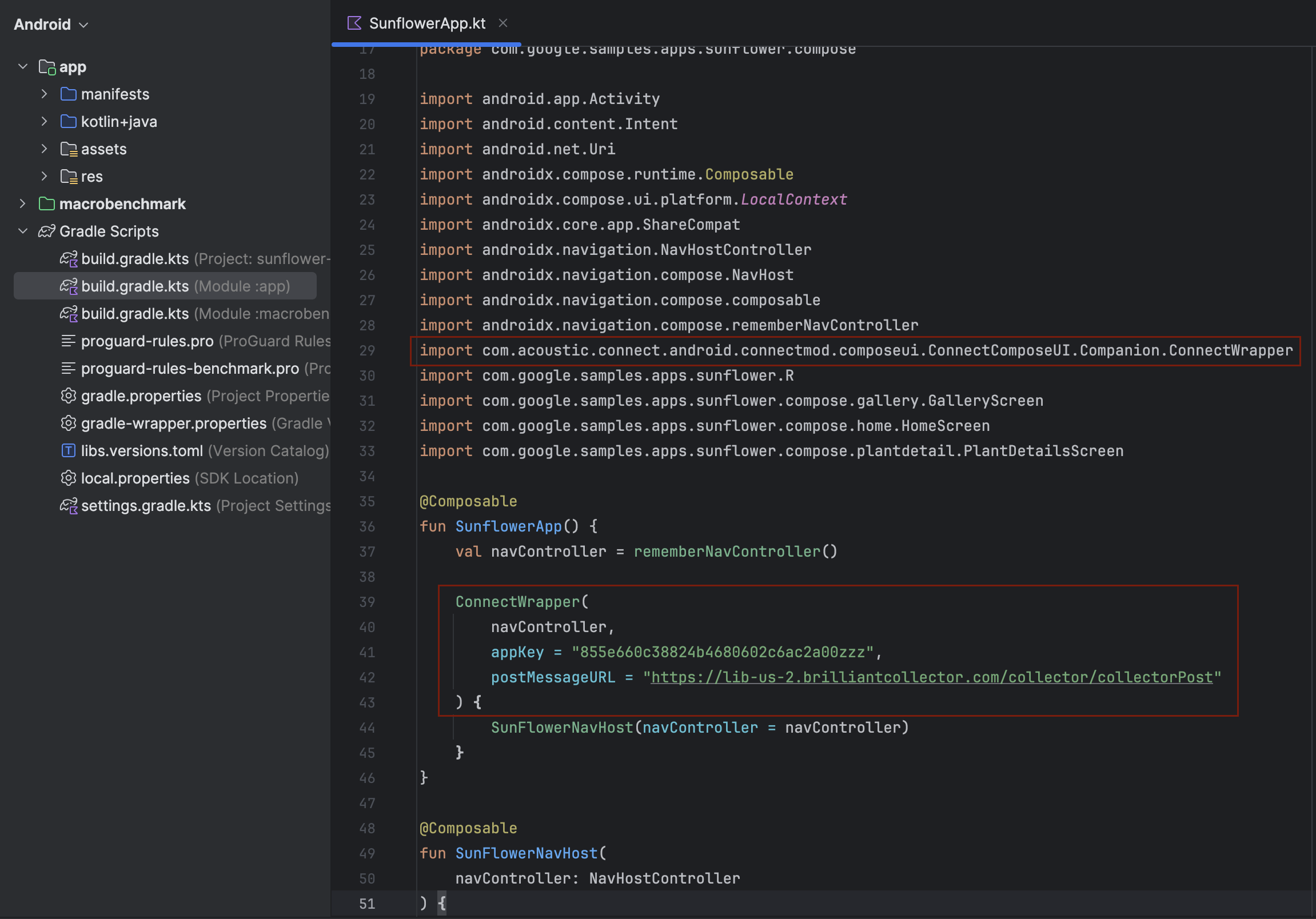Collapse the Gradle Scripts node
The image size is (1316, 919).
pyautogui.click(x=23, y=231)
